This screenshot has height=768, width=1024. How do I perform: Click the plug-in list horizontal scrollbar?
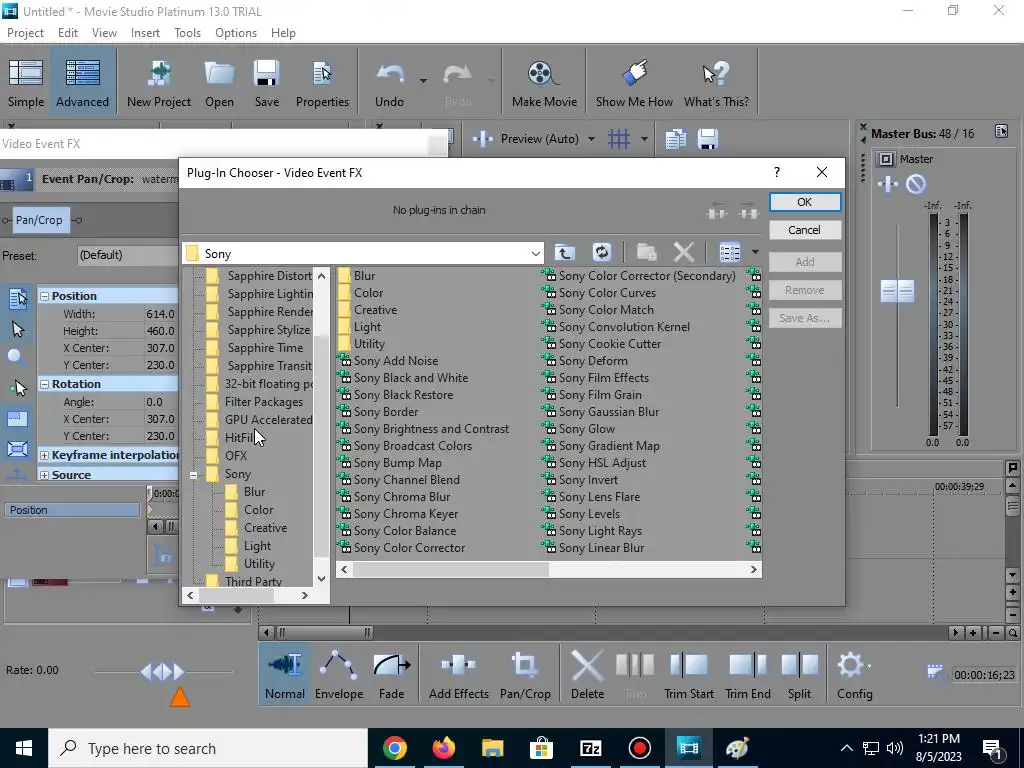[x=450, y=569]
